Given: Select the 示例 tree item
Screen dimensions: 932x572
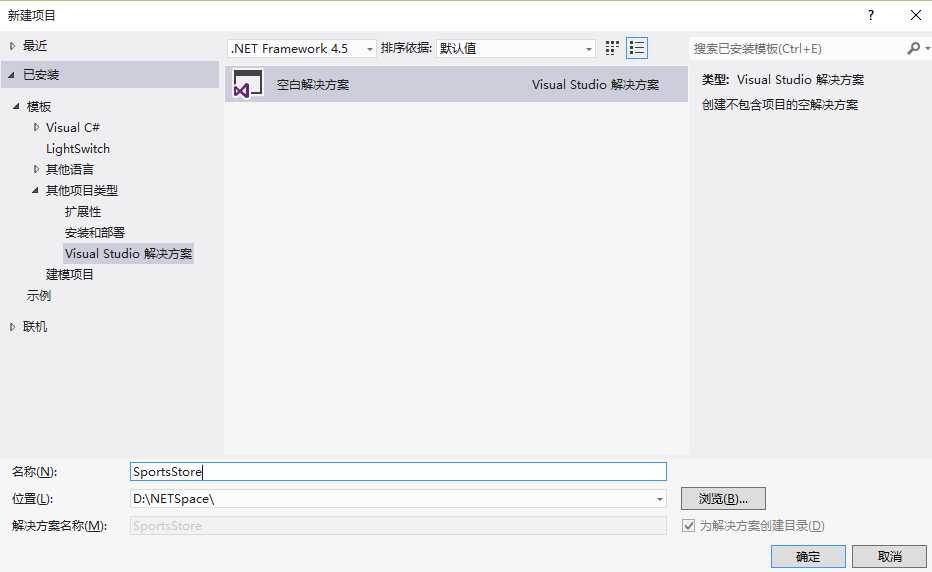Looking at the screenshot, I should pyautogui.click(x=39, y=296).
